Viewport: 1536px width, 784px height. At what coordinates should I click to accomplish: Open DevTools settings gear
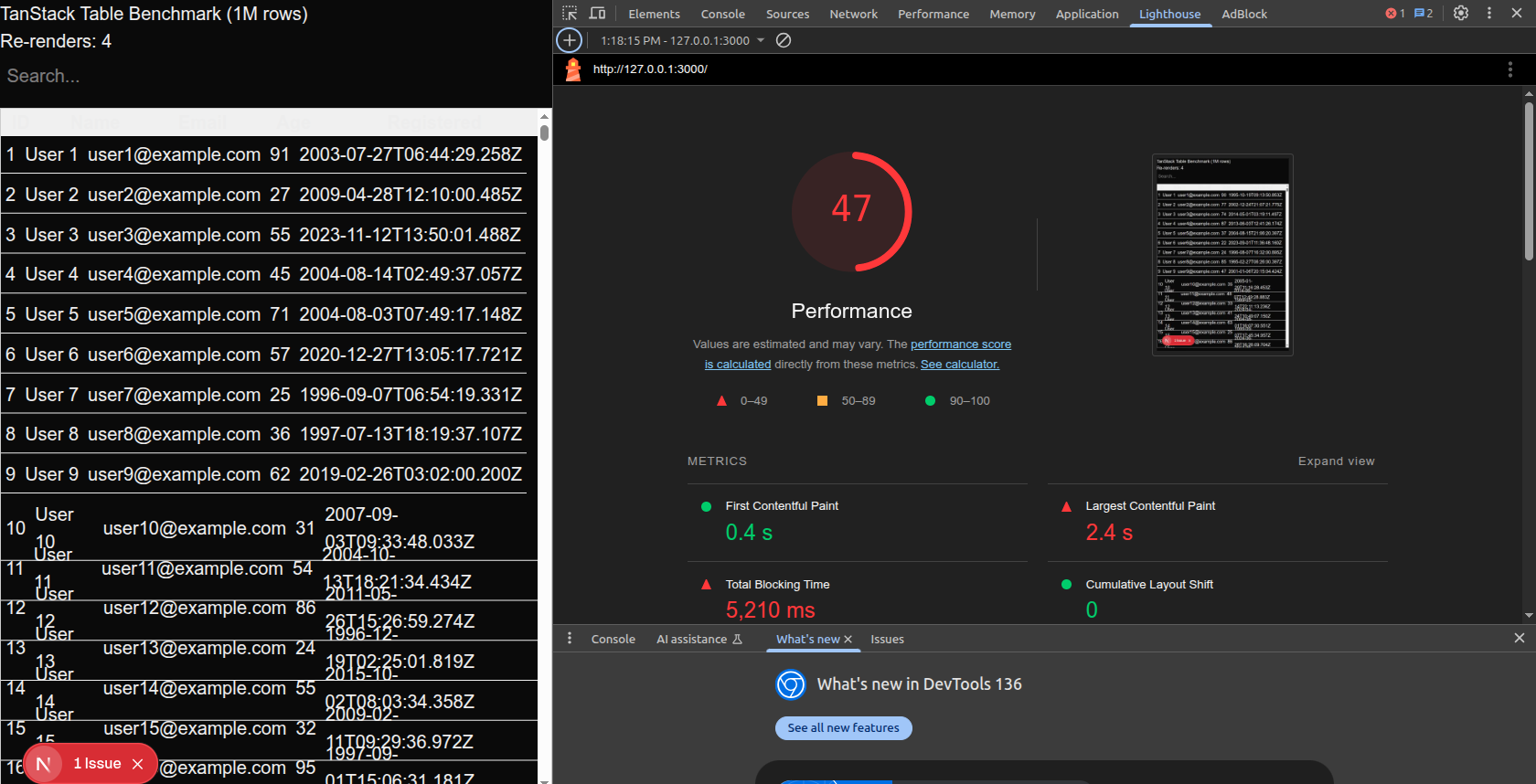(x=1461, y=13)
